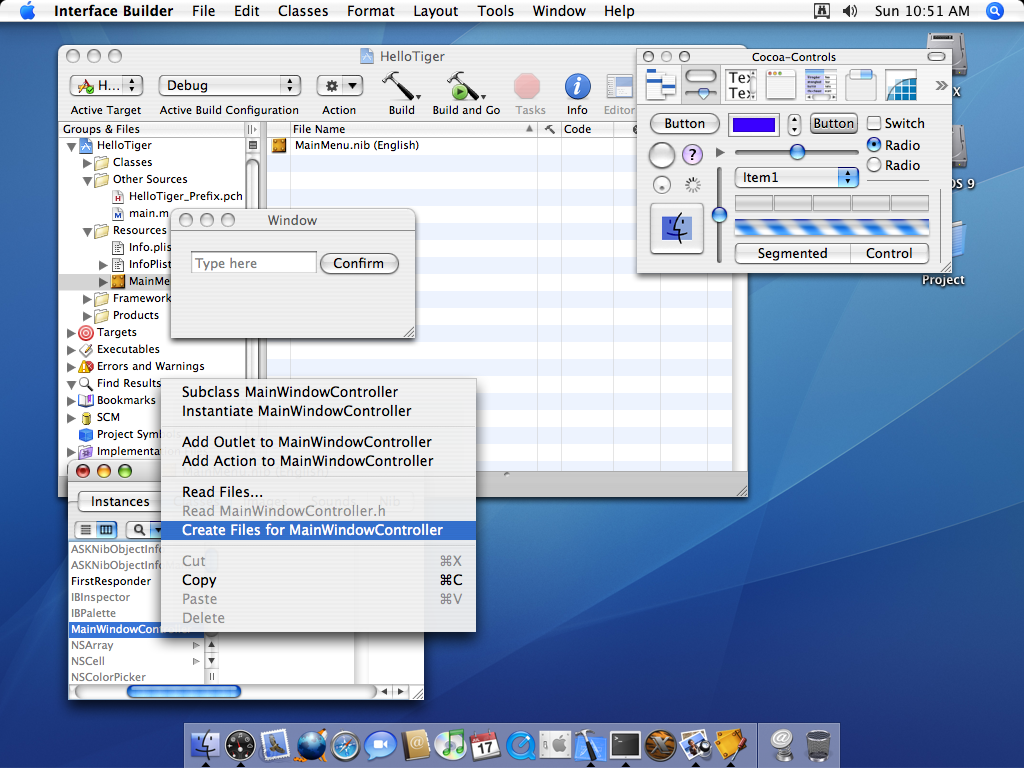The height and width of the screenshot is (768, 1024).
Task: Select the Cocoa data views palette icon
Action: coord(821,85)
